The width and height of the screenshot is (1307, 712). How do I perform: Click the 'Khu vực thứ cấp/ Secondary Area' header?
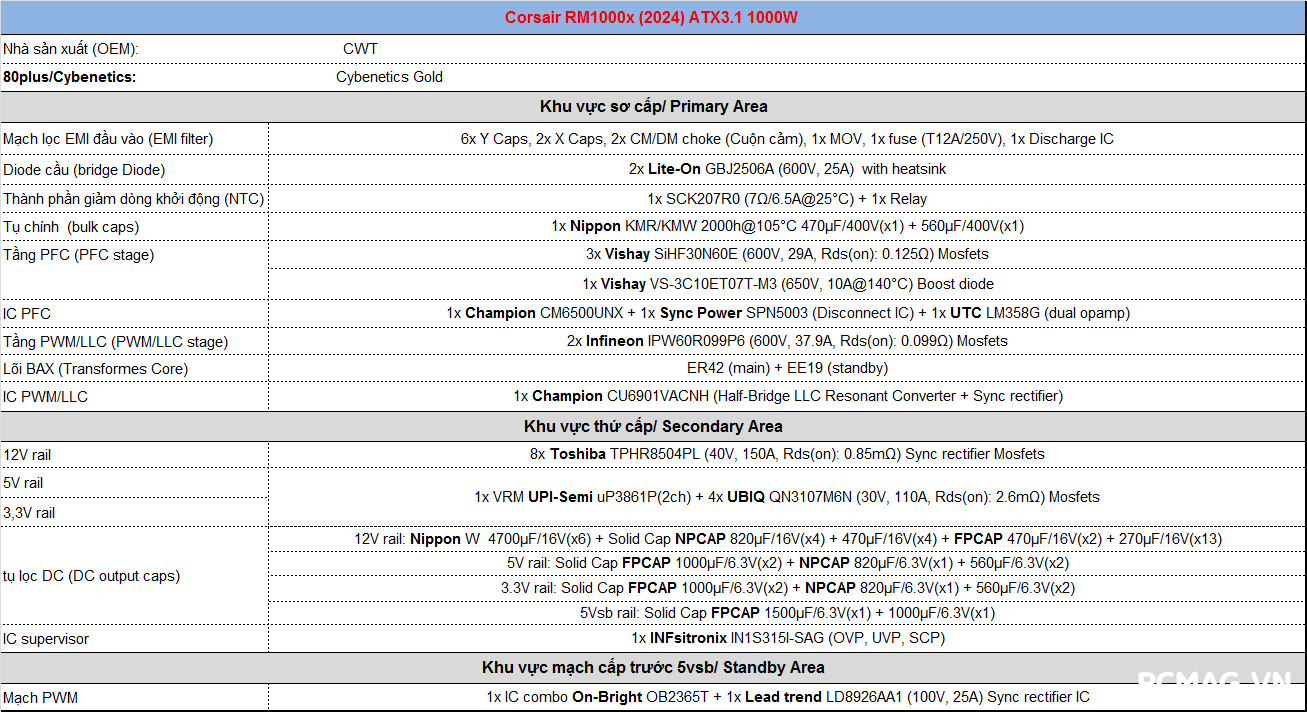653,426
